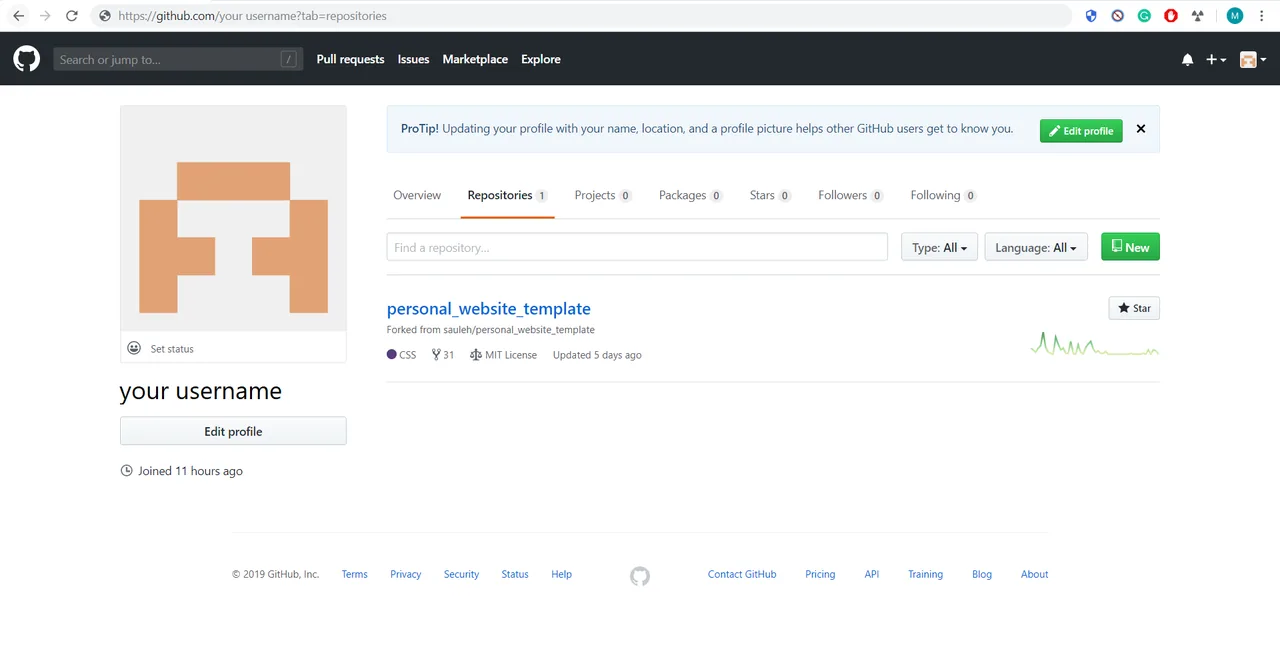Open the Blog footer link
This screenshot has height=657, width=1280.
click(x=982, y=575)
